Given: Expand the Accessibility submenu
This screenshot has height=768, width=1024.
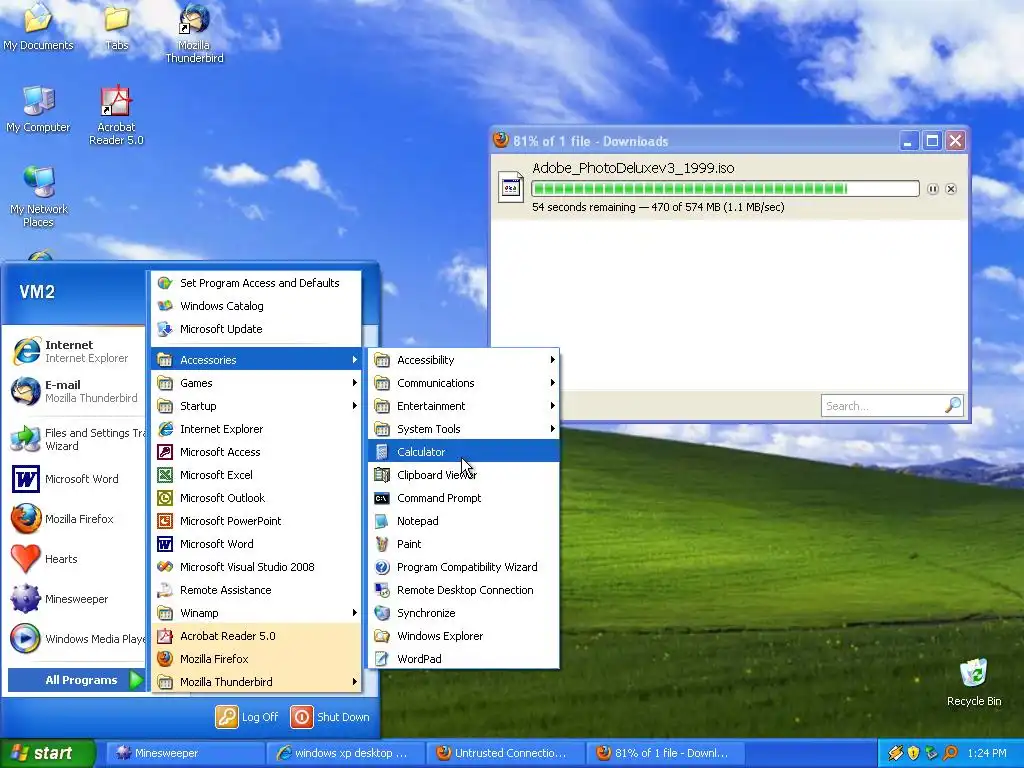Looking at the screenshot, I should [x=464, y=360].
